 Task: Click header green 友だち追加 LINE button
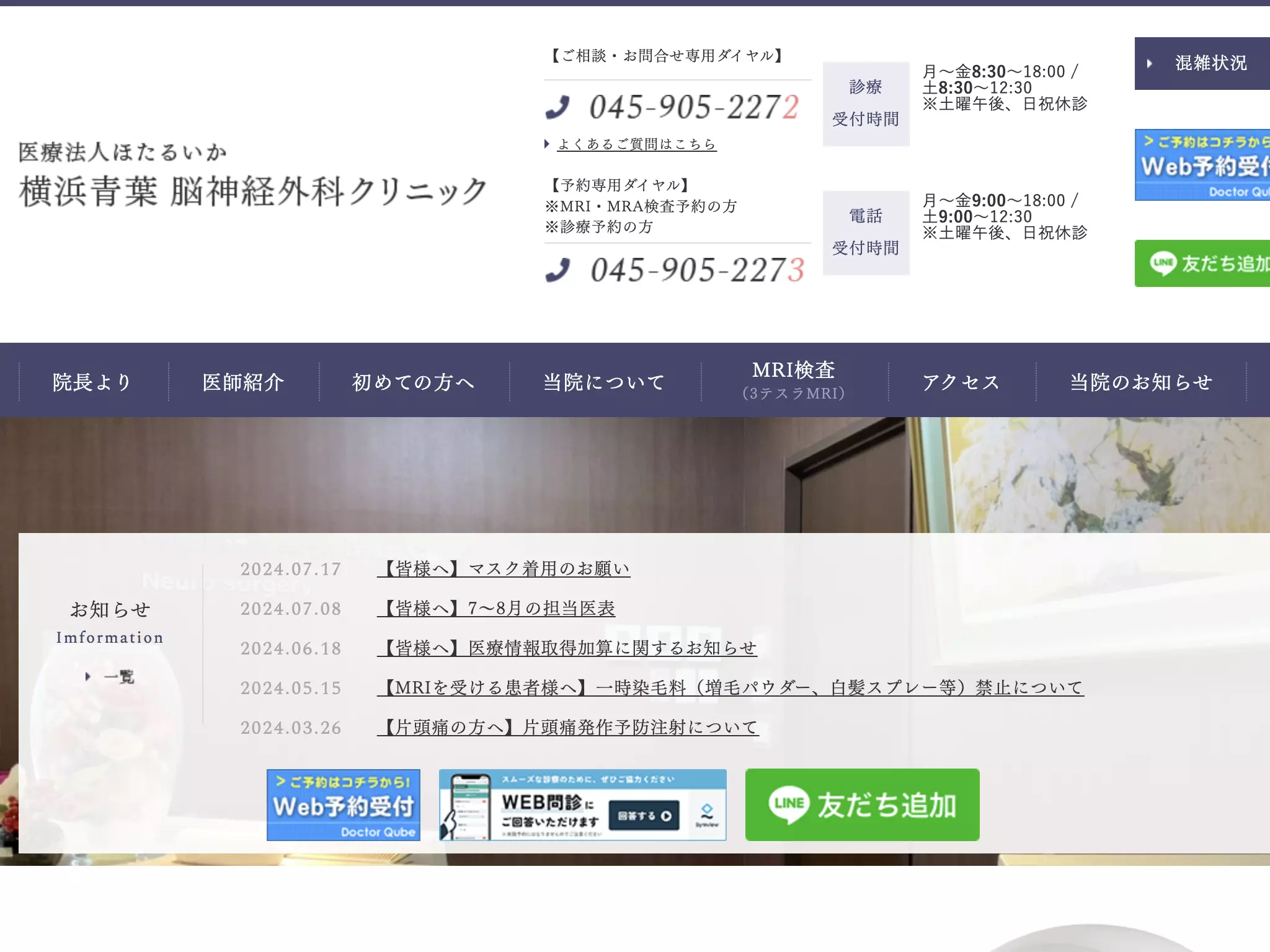[1202, 263]
